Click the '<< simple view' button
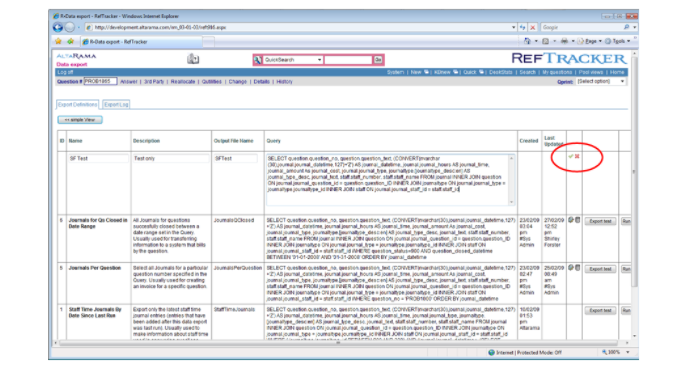 (x=80, y=120)
